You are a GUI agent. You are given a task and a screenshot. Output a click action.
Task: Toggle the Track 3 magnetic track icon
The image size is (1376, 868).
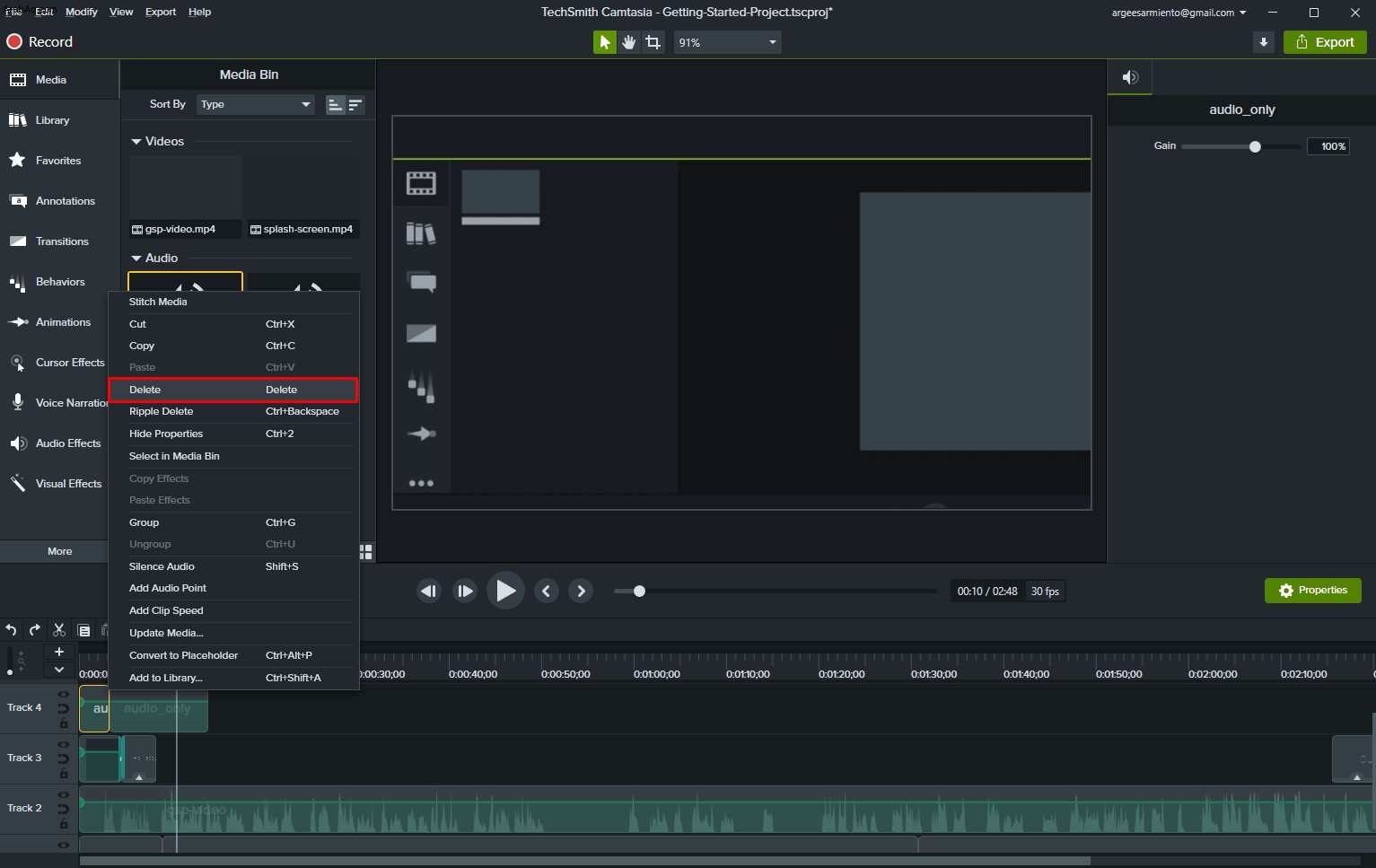click(64, 758)
